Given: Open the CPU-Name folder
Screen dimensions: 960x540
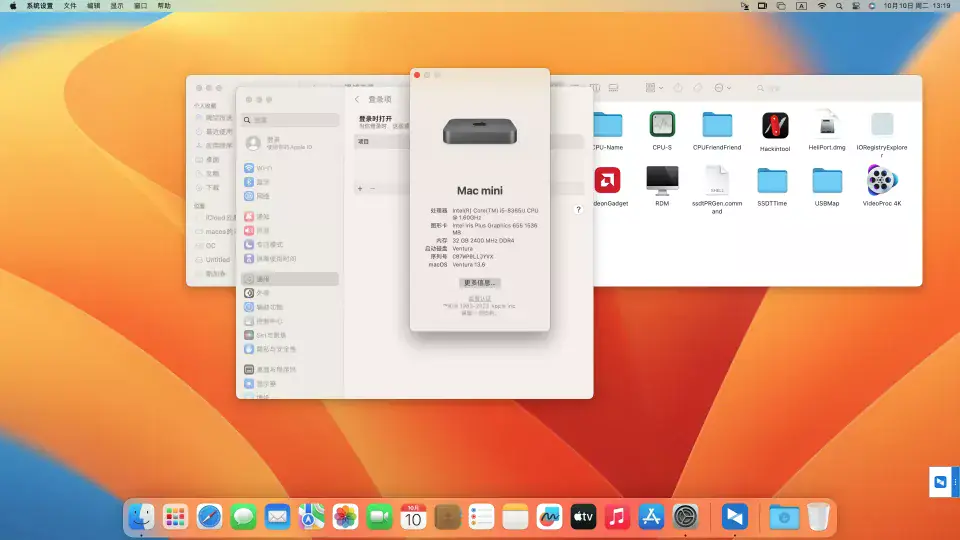Looking at the screenshot, I should [608, 125].
